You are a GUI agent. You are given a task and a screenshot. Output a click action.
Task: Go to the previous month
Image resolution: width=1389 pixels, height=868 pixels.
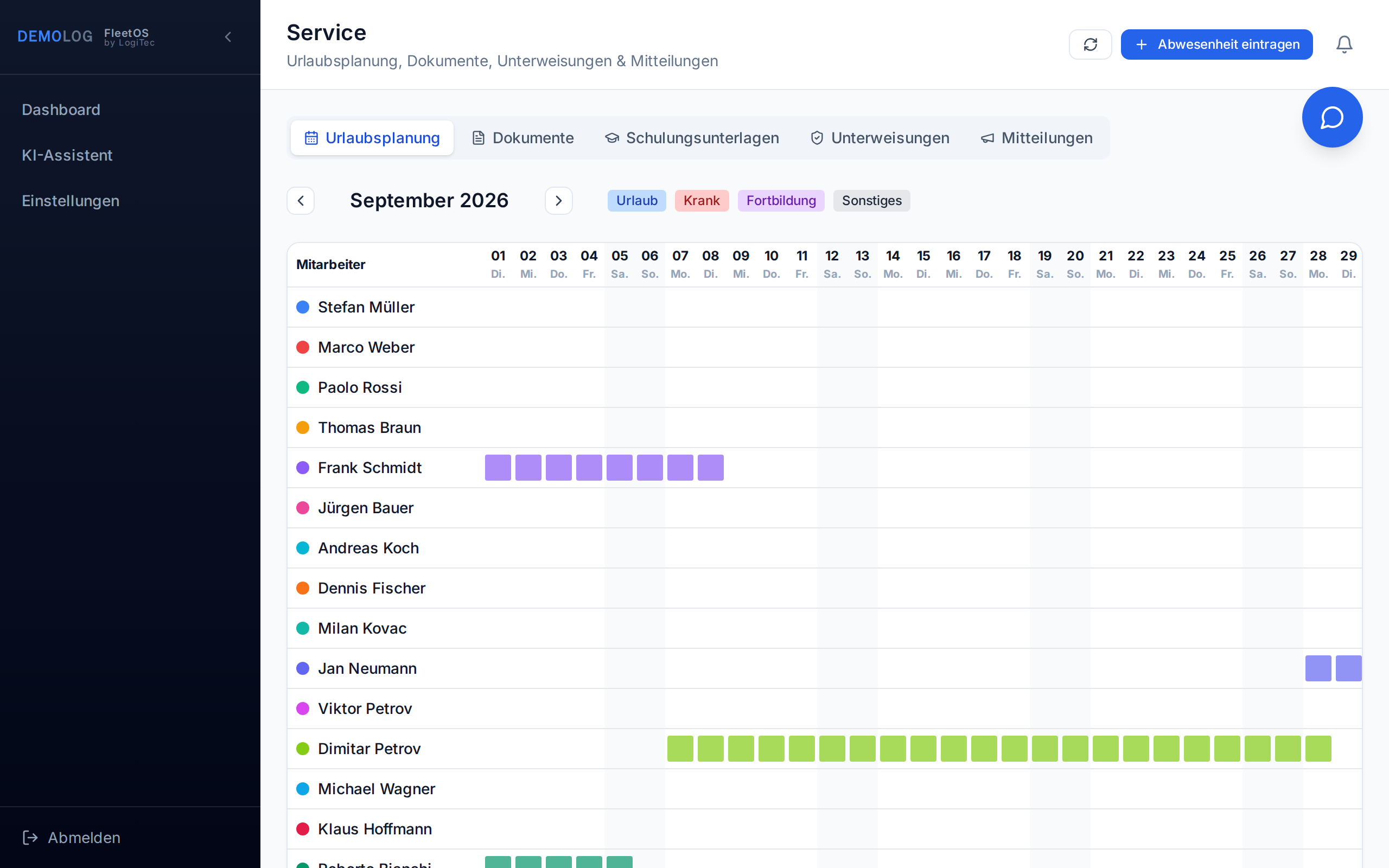[x=301, y=201]
